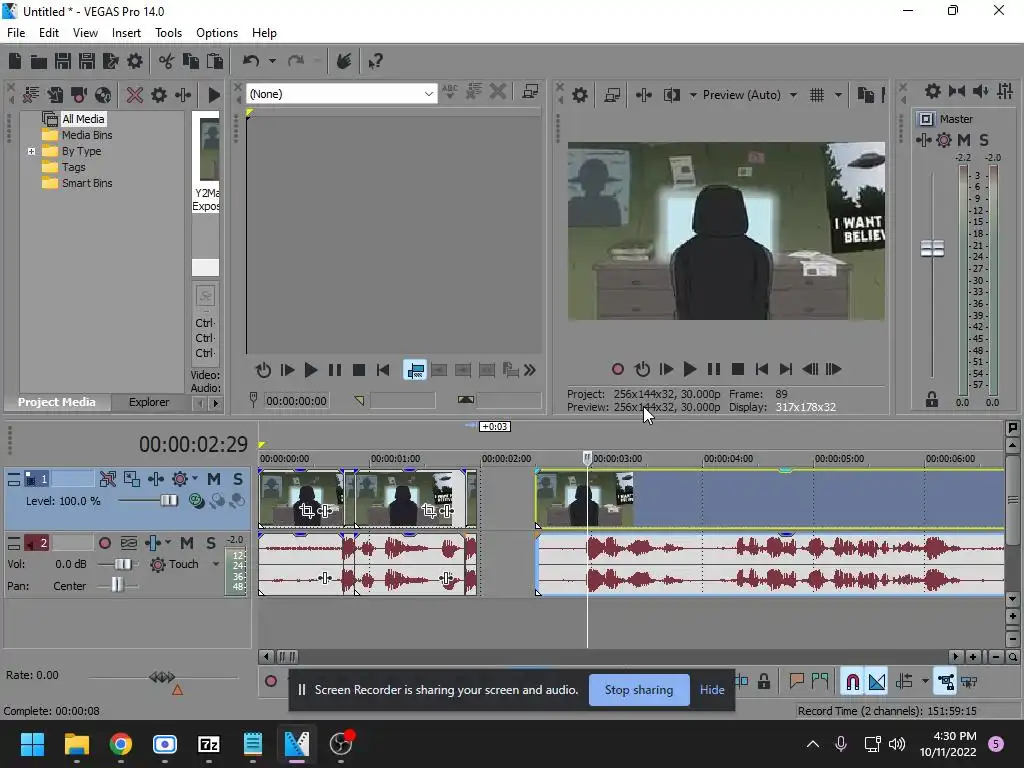The height and width of the screenshot is (768, 1024).
Task: Select the Media Bins folder
Action: (x=87, y=135)
